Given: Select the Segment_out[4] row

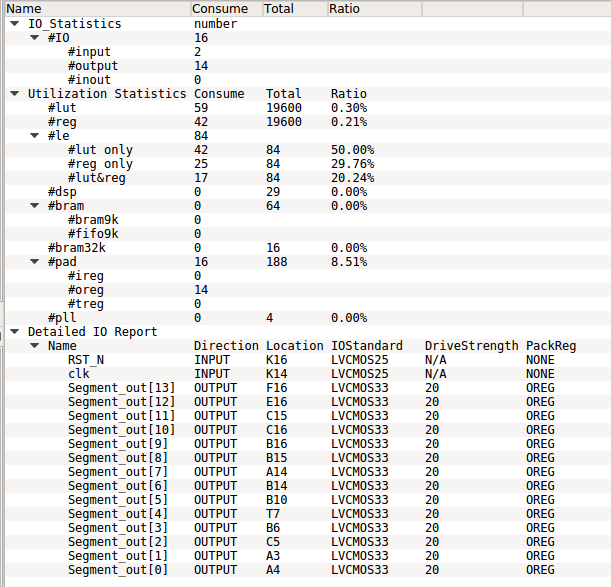Looking at the screenshot, I should pyautogui.click(x=308, y=514).
